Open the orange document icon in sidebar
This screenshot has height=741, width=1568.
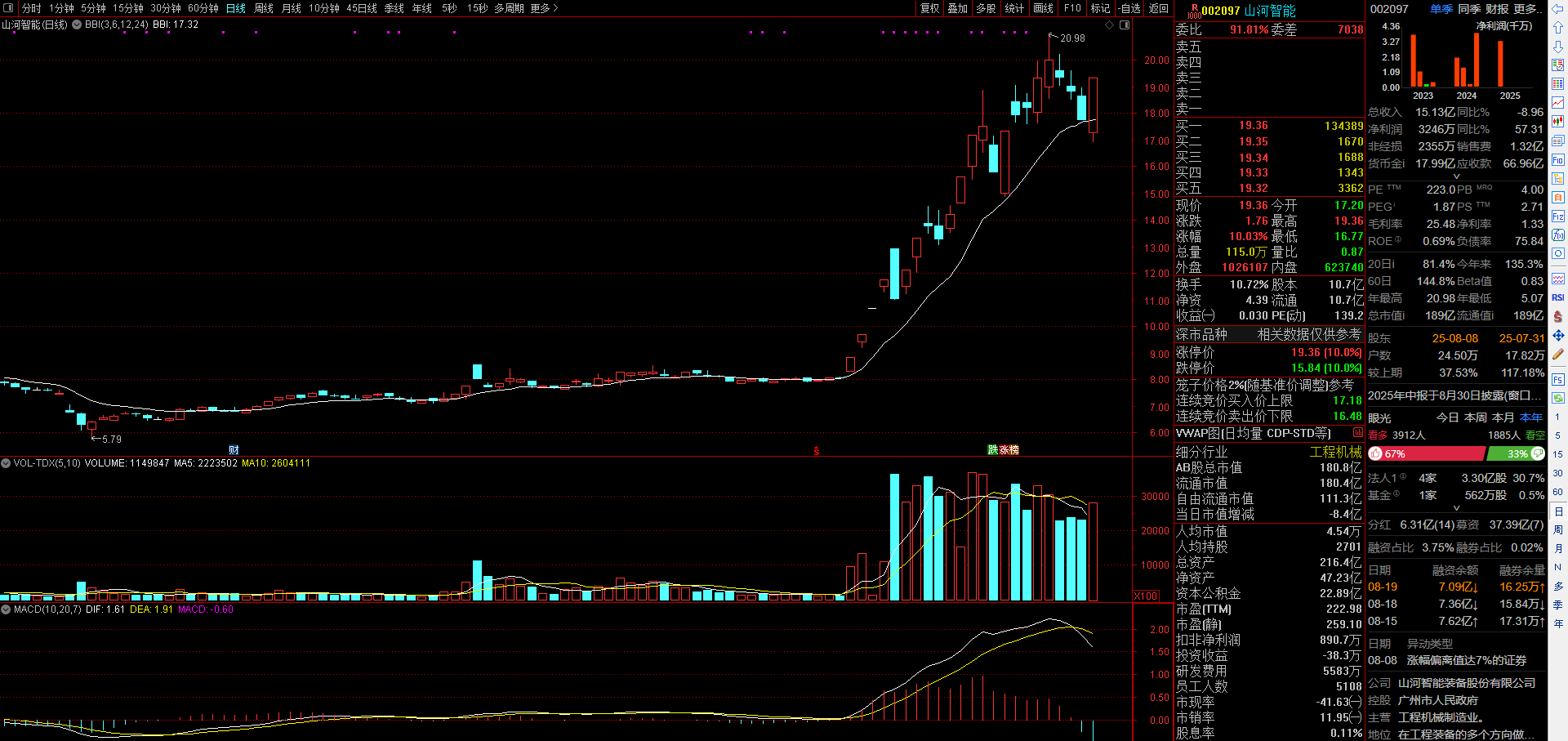[x=1557, y=197]
